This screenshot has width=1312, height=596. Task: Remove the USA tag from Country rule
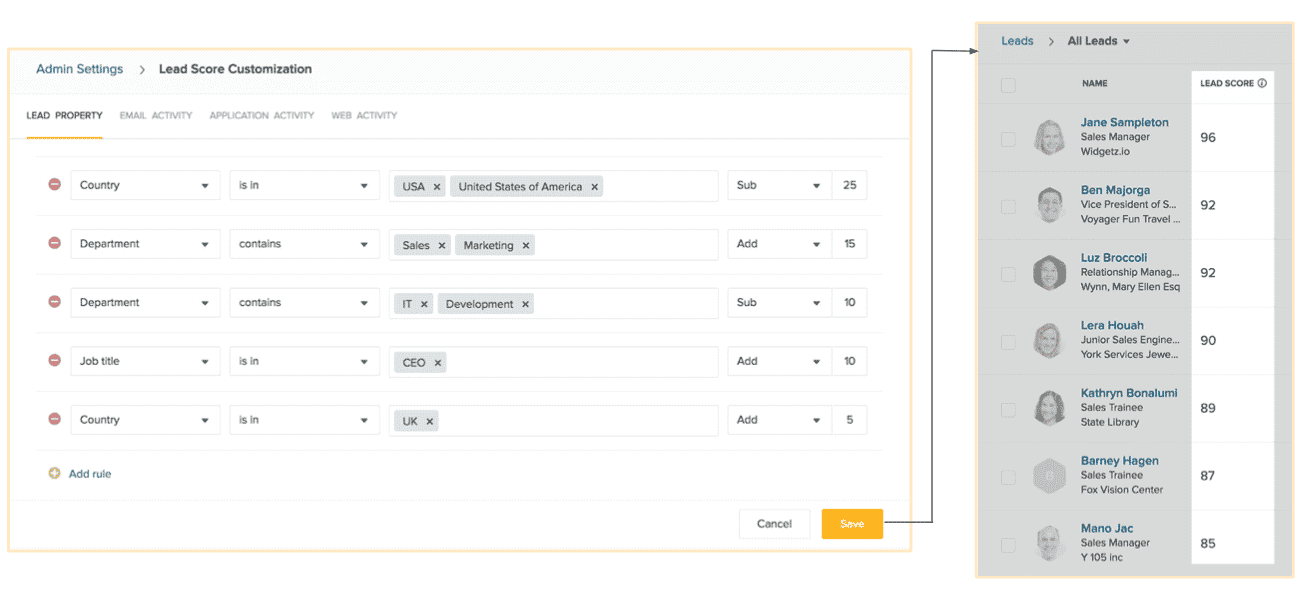[x=437, y=187]
